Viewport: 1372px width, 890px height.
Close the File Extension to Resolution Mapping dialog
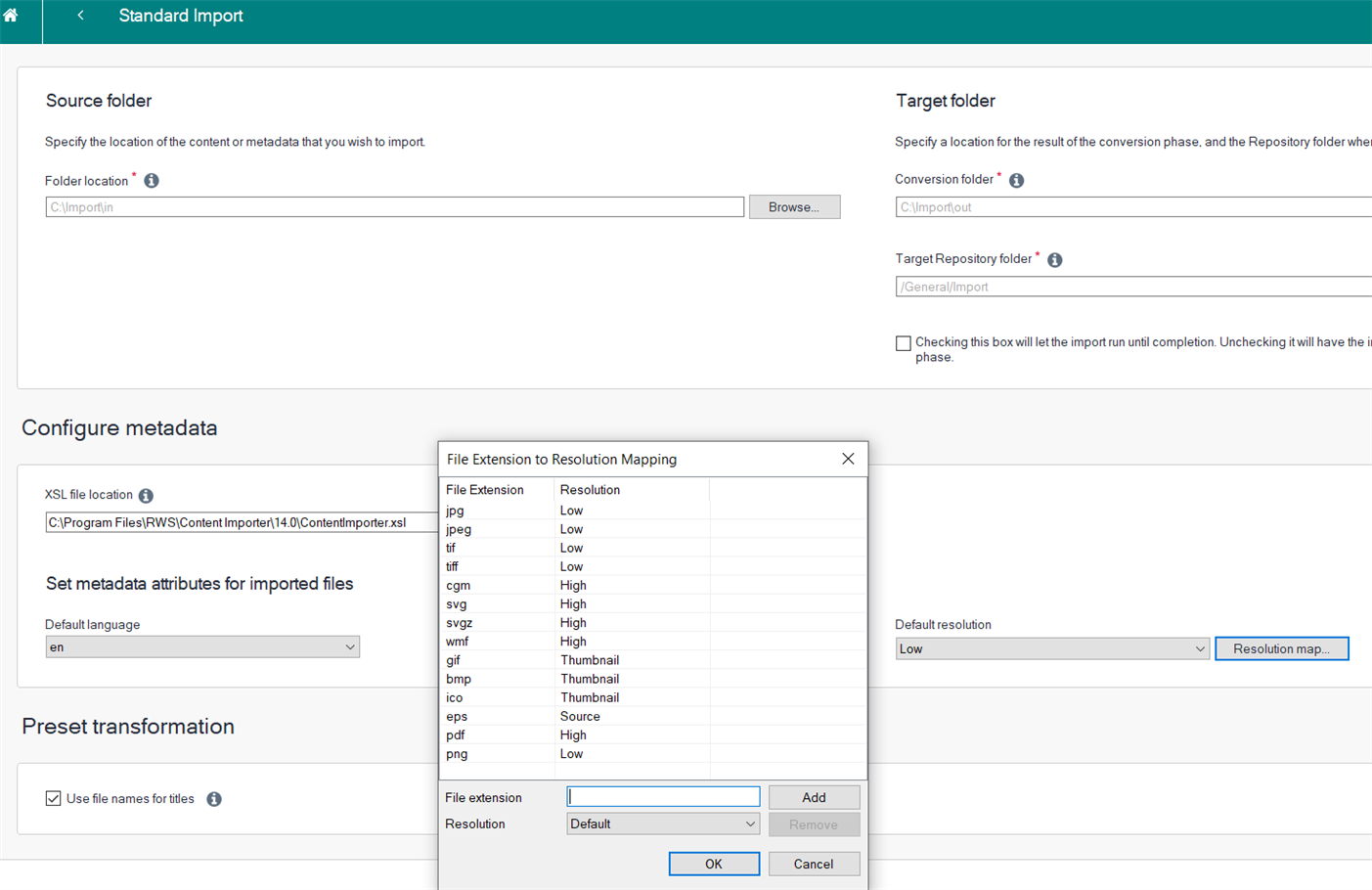[x=847, y=458]
